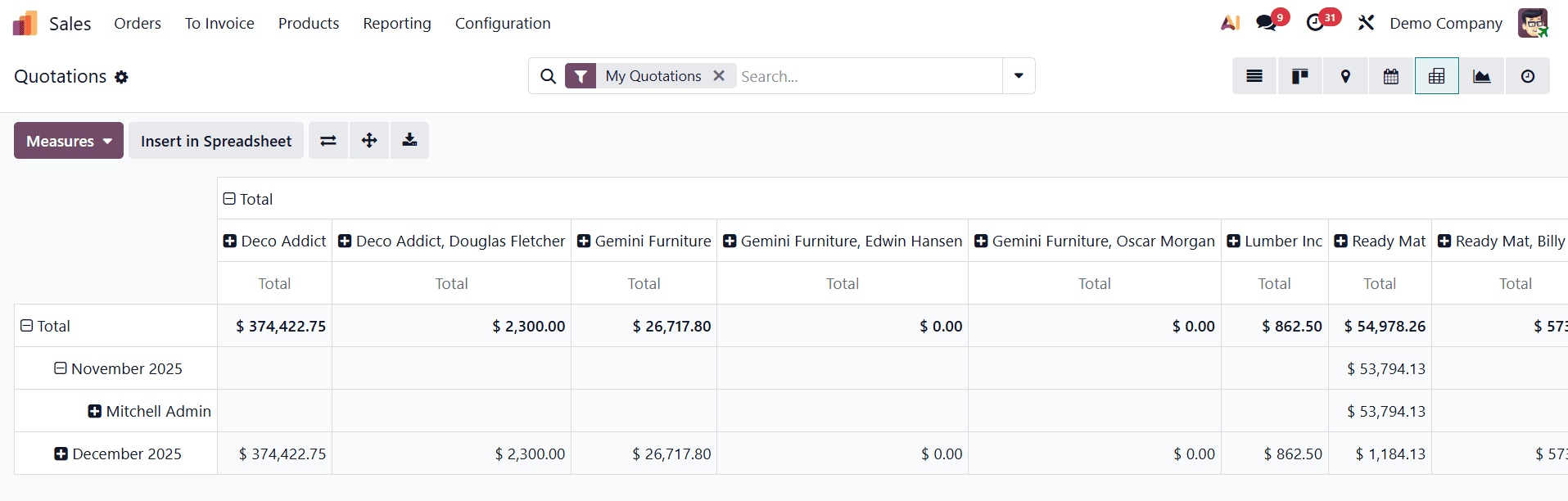Open the Demo Company switcher
Image resolution: width=1568 pixels, height=501 pixels.
1446,23
